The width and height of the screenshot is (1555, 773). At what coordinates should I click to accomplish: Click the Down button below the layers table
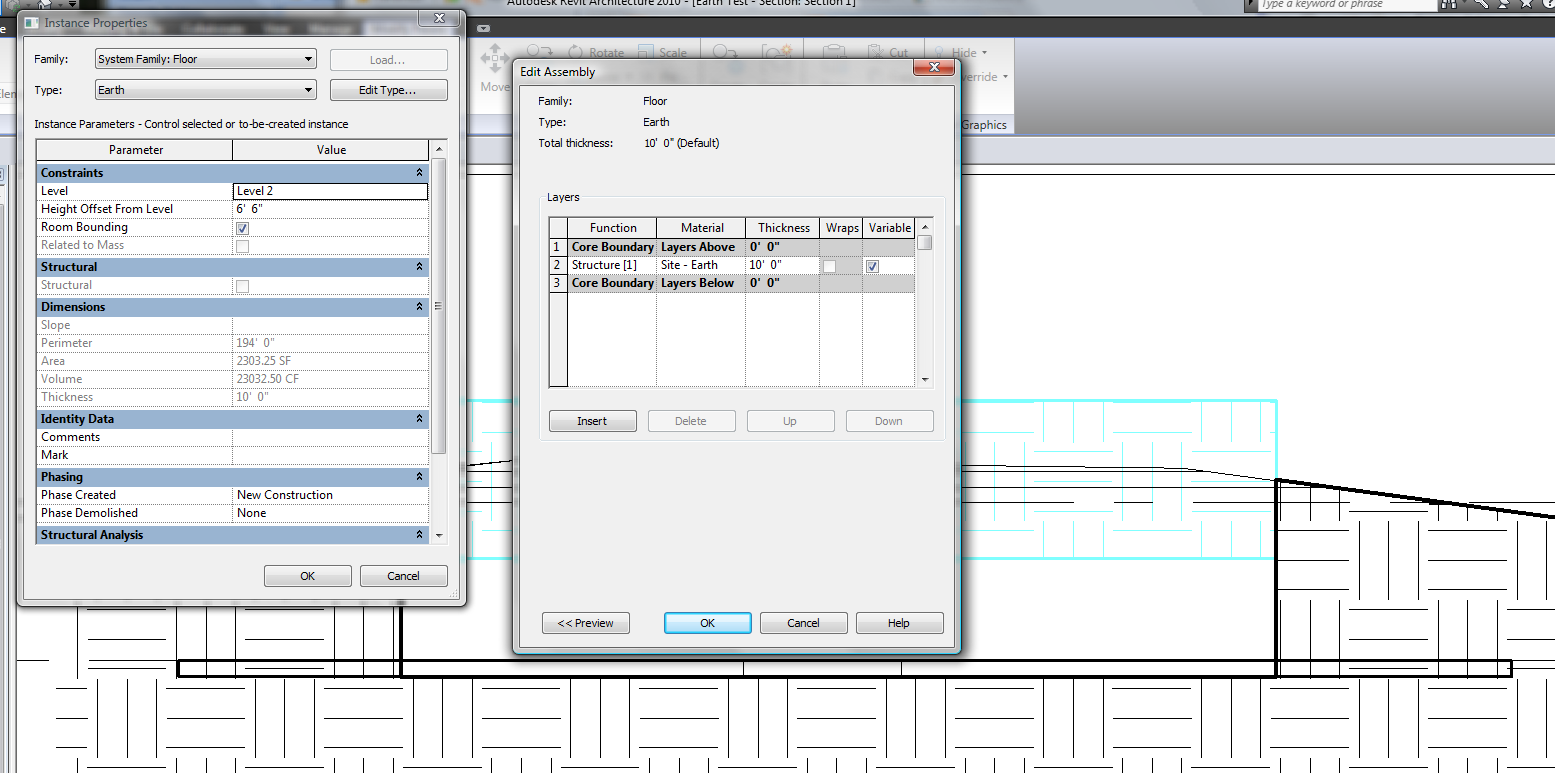point(889,421)
